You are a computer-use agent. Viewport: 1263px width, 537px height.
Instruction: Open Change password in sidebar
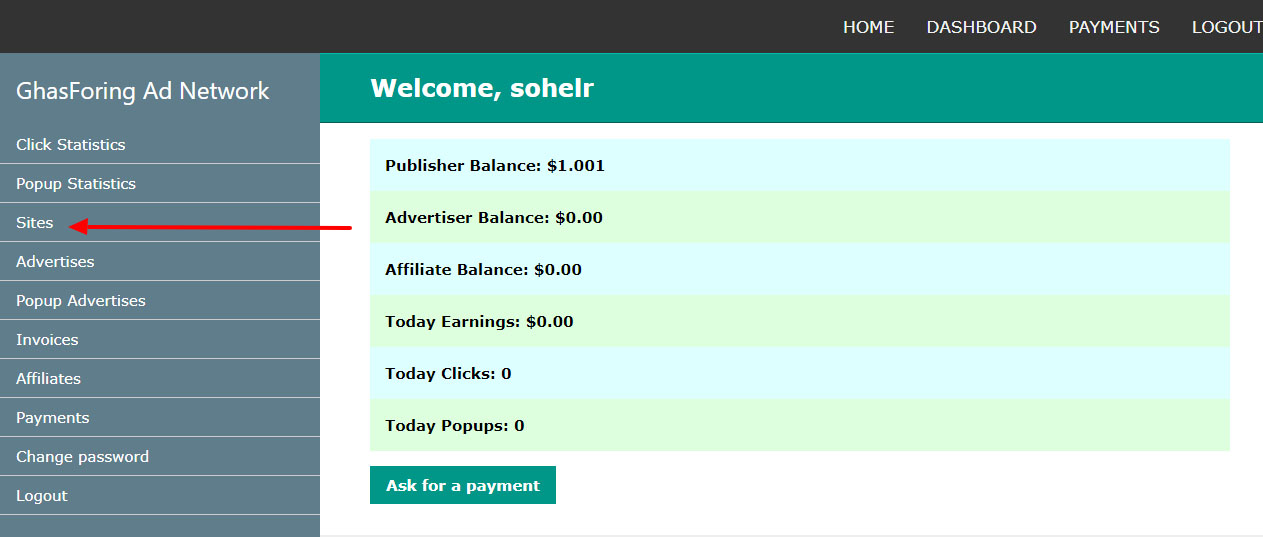(x=82, y=457)
